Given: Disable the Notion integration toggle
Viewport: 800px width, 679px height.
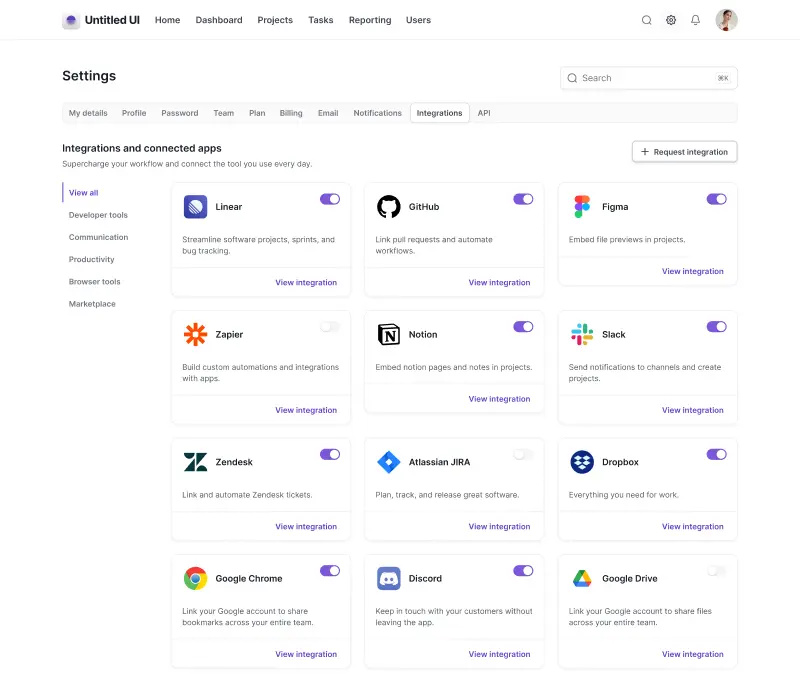Looking at the screenshot, I should point(523,326).
